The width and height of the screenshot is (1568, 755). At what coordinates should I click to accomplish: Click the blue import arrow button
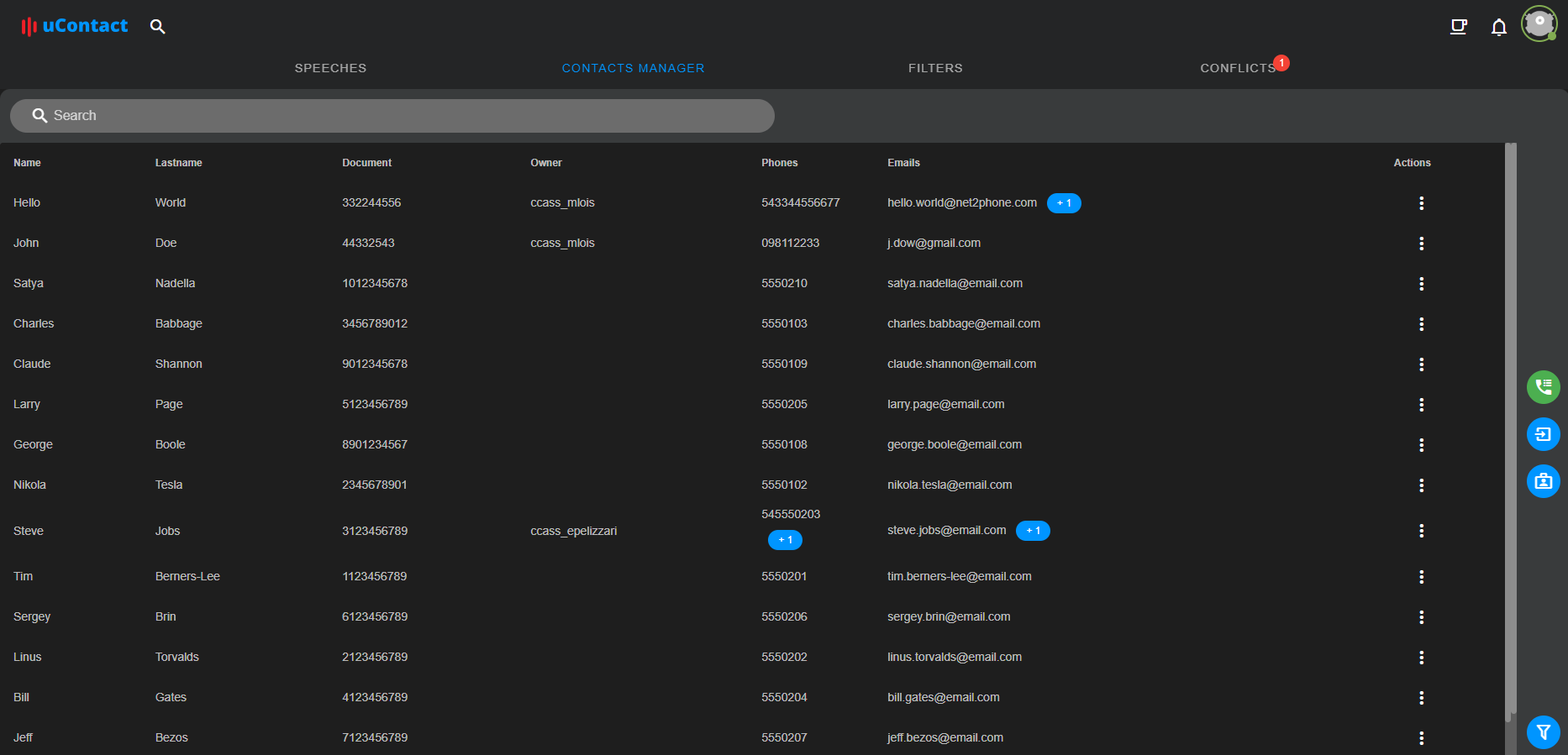click(x=1543, y=434)
